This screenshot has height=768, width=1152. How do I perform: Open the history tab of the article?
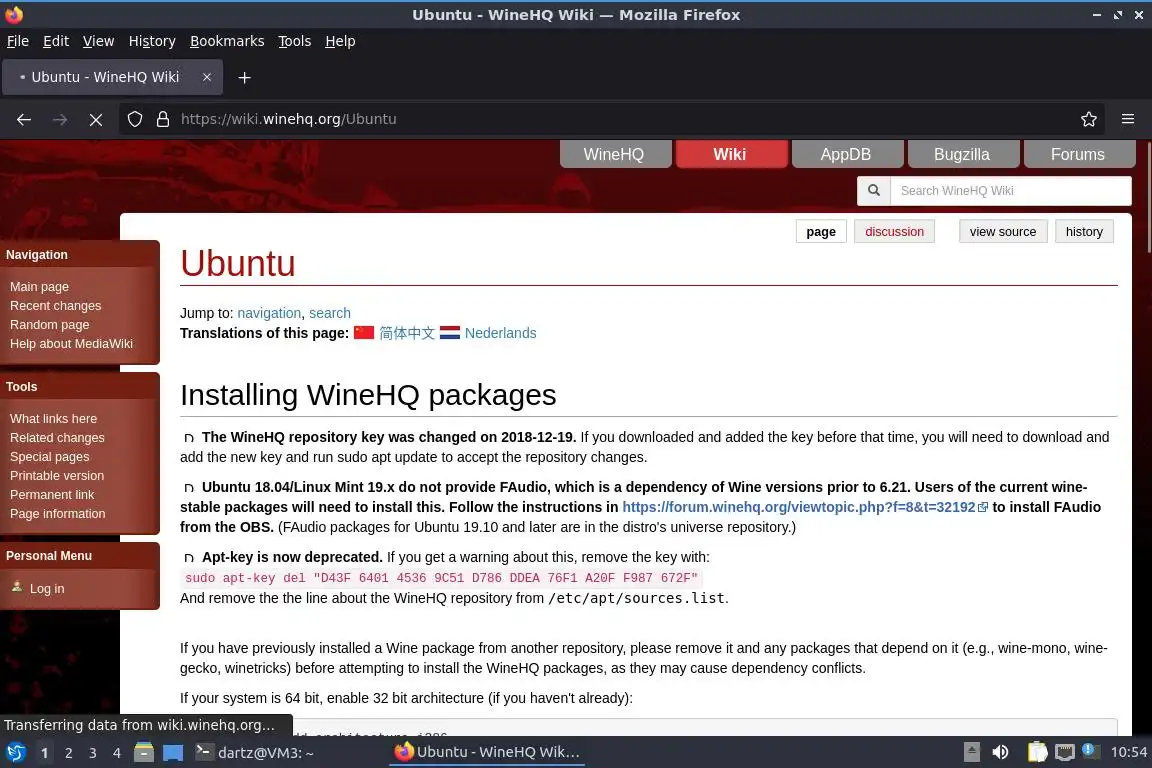pos(1084,232)
